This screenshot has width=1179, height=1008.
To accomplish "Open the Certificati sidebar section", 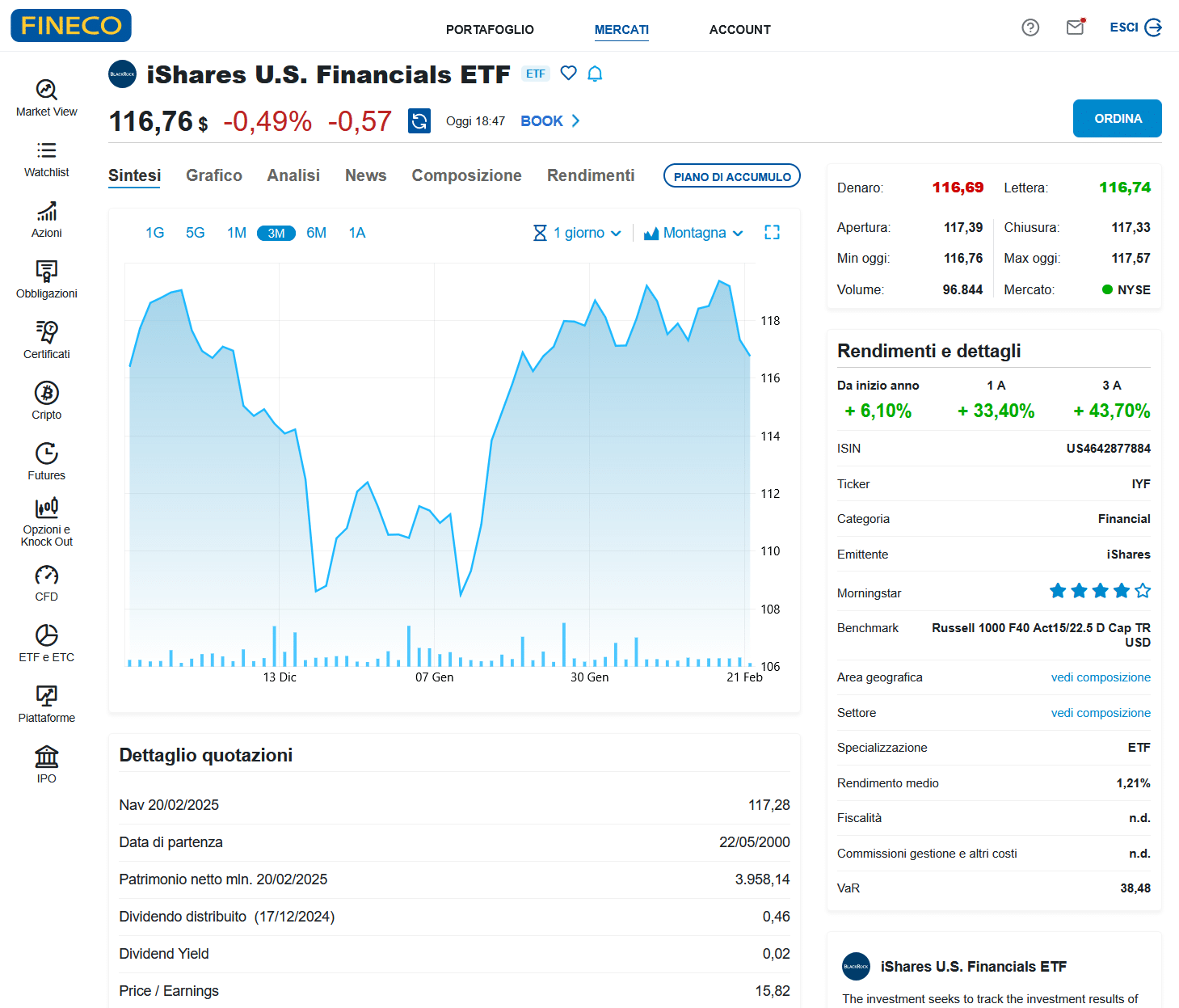I will pyautogui.click(x=47, y=341).
